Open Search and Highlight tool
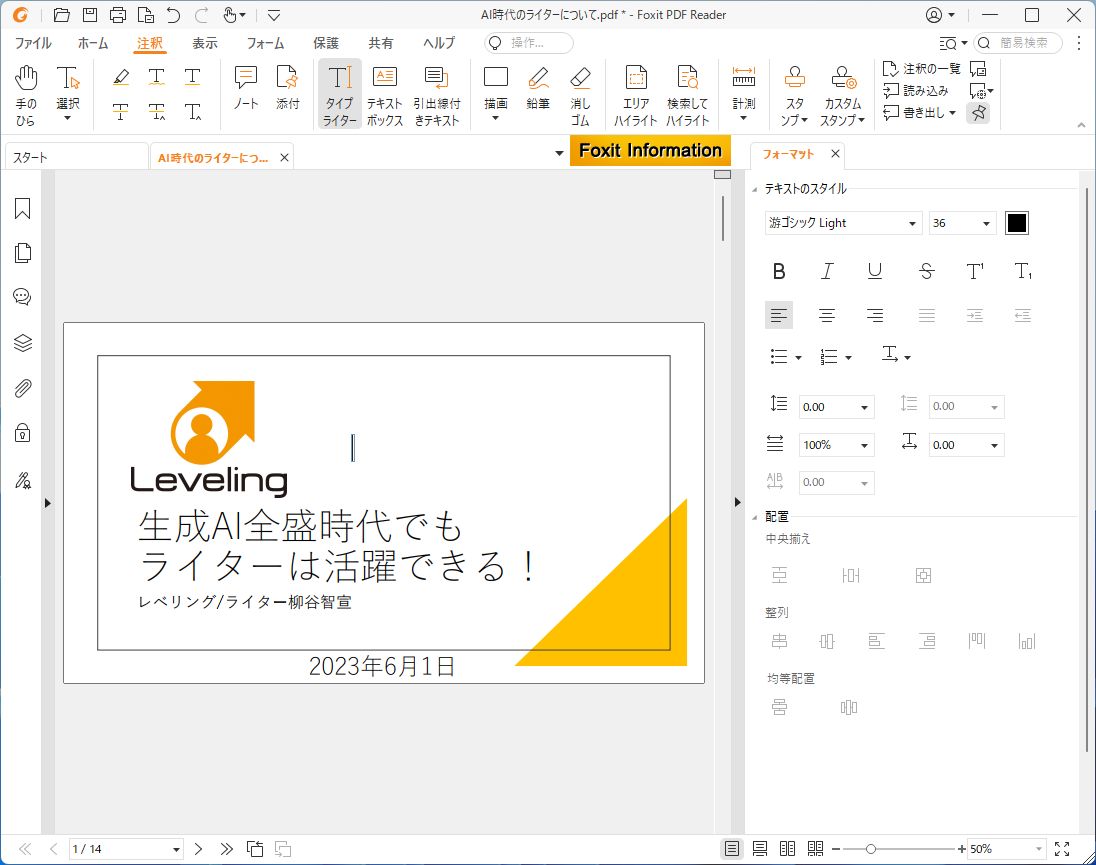This screenshot has height=865, width=1096. (x=687, y=96)
